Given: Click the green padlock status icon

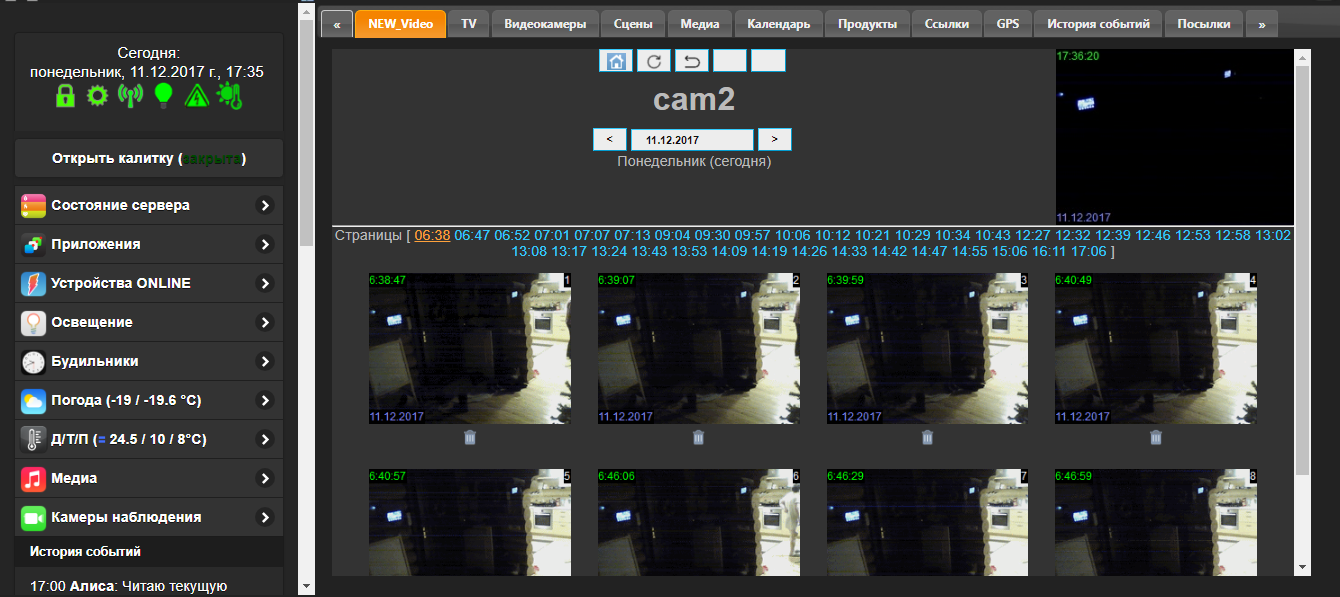Looking at the screenshot, I should 65,96.
